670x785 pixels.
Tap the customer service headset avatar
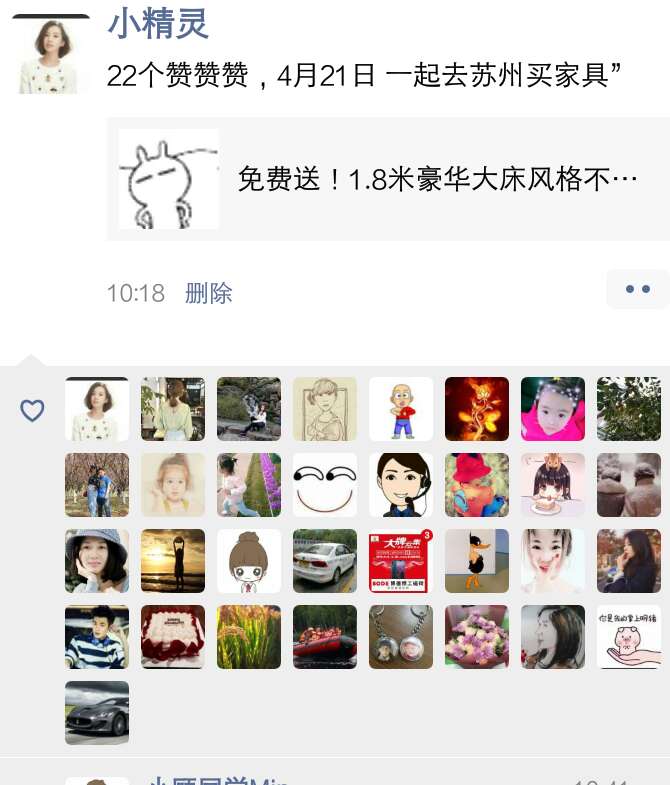[401, 485]
